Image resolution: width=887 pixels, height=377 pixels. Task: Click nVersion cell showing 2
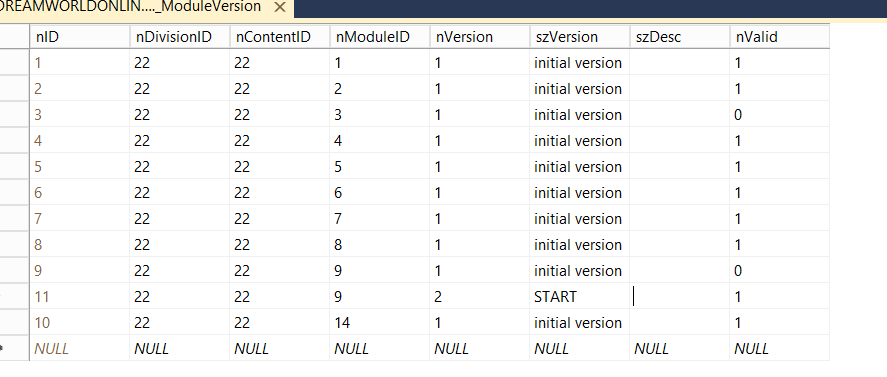(x=480, y=297)
